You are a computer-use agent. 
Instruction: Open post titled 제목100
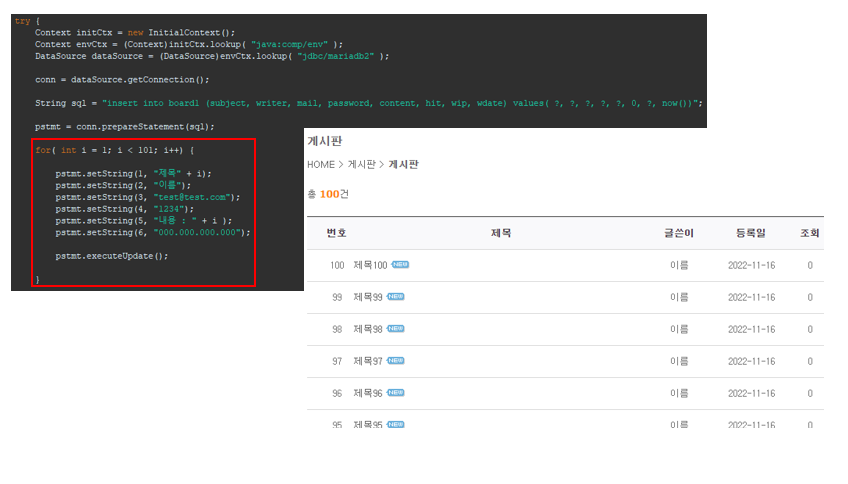coord(370,265)
